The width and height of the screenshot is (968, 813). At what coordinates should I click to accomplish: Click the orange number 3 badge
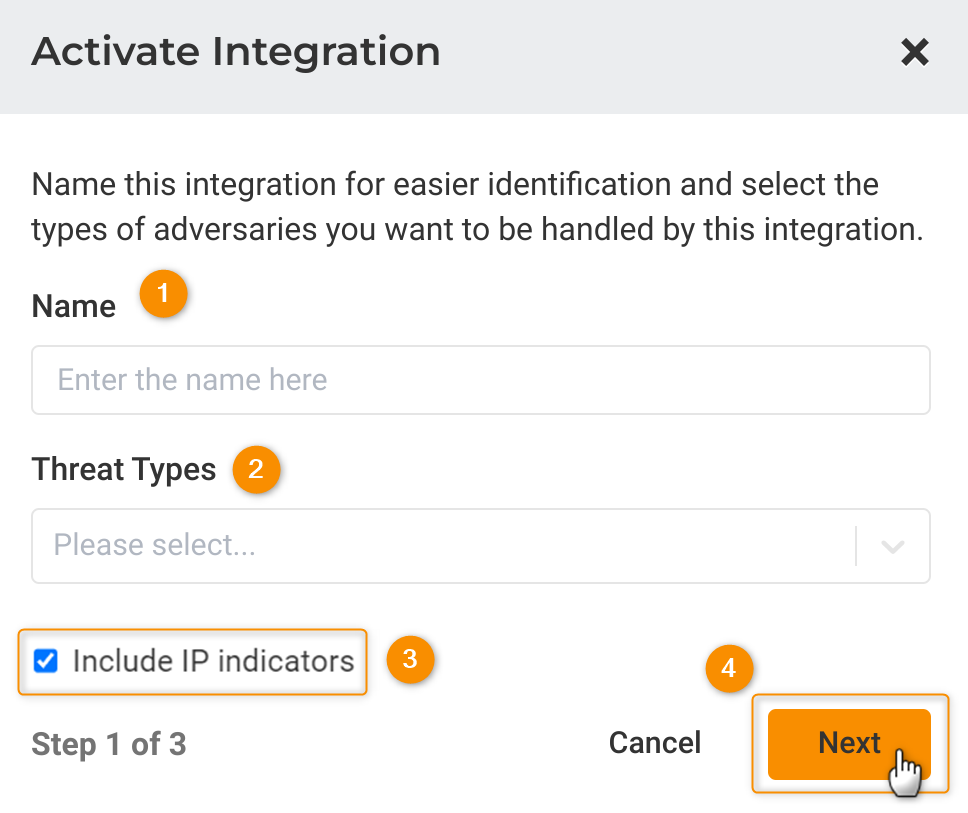[x=409, y=659]
